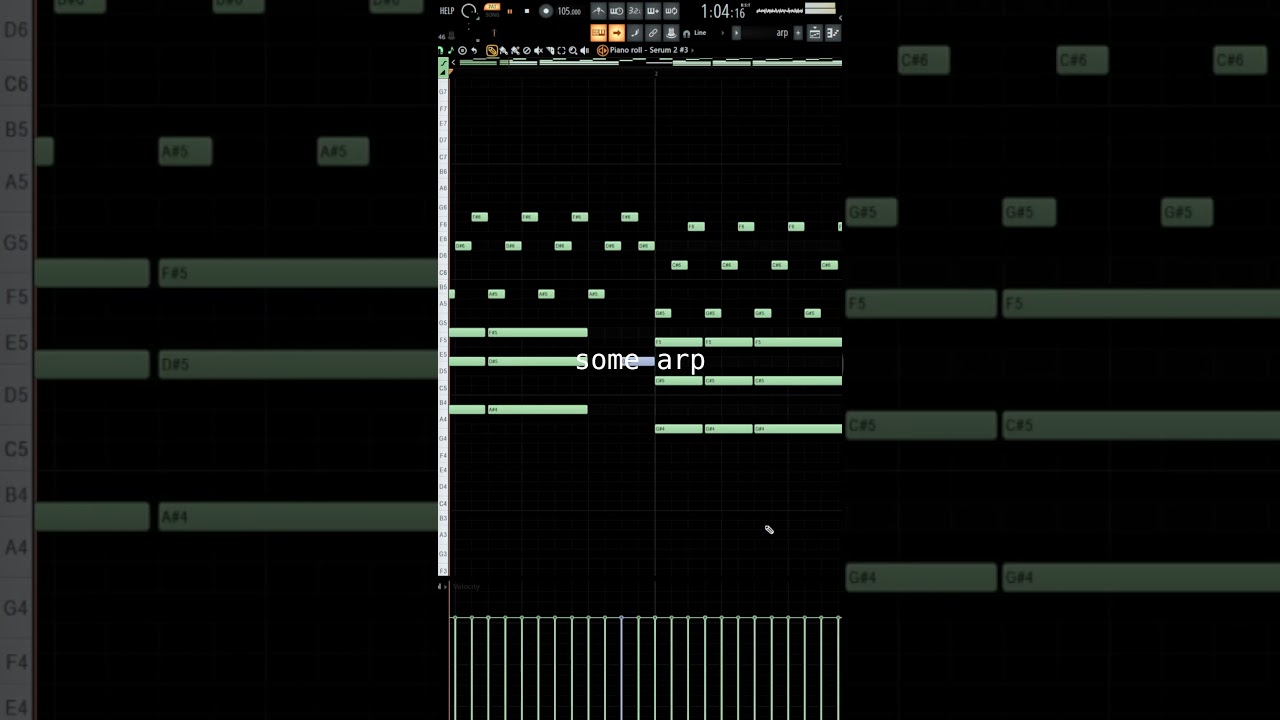The height and width of the screenshot is (720, 1280).
Task: Add a new pattern with plus button
Action: tap(798, 33)
